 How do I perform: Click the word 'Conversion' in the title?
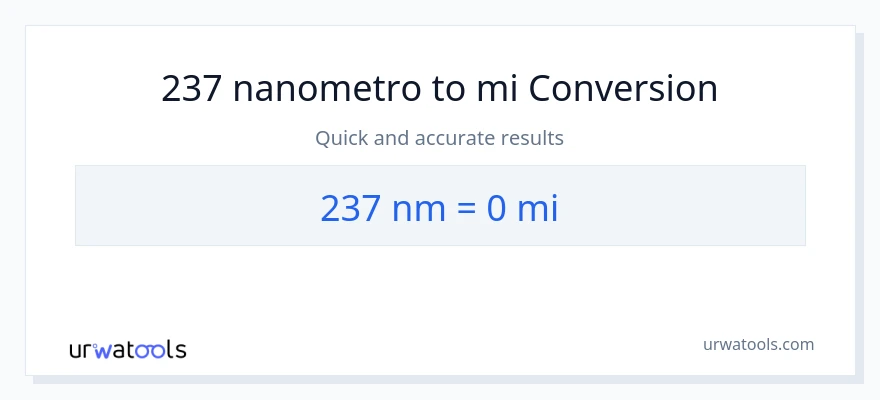pos(623,89)
